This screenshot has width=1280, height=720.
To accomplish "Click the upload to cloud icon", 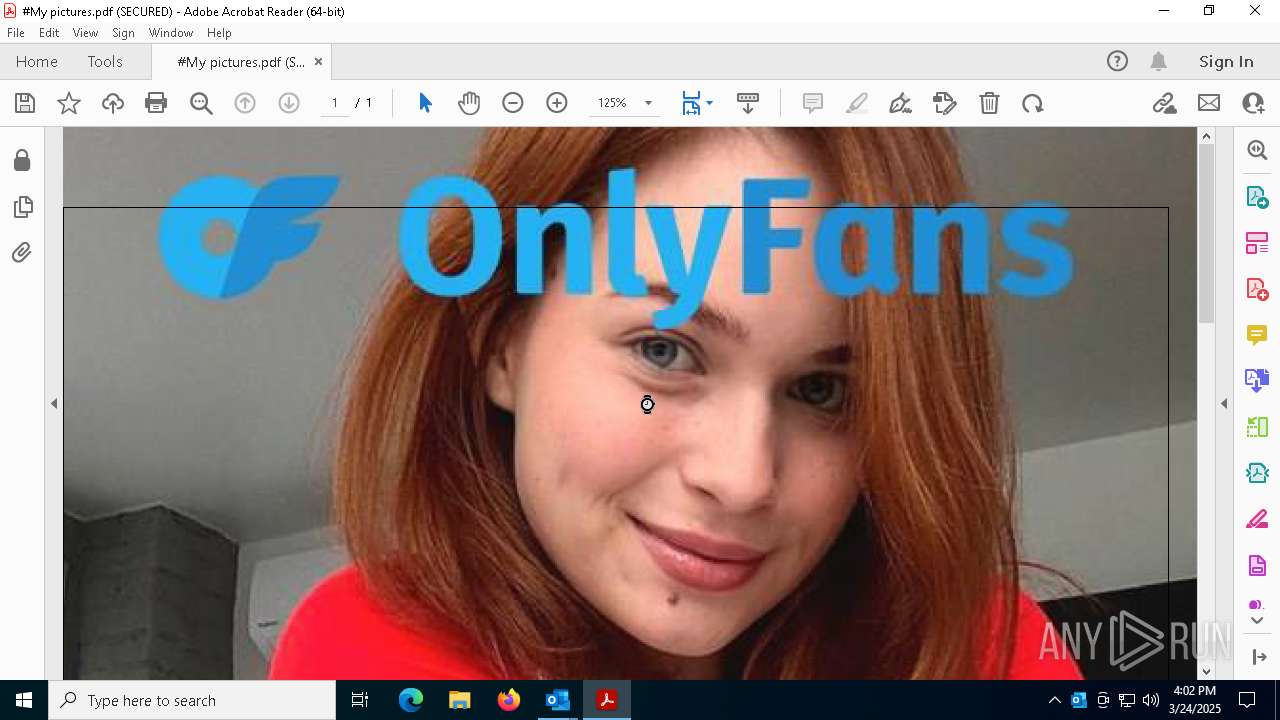I will click(113, 103).
